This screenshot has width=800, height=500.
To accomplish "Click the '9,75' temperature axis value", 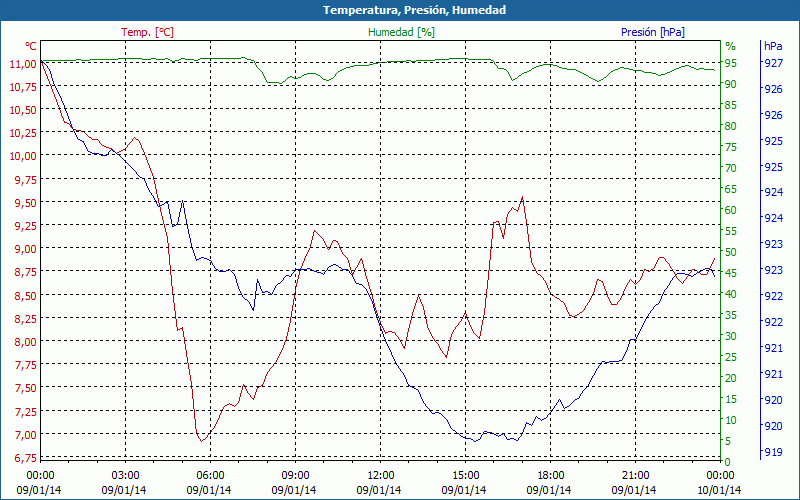I will (26, 180).
